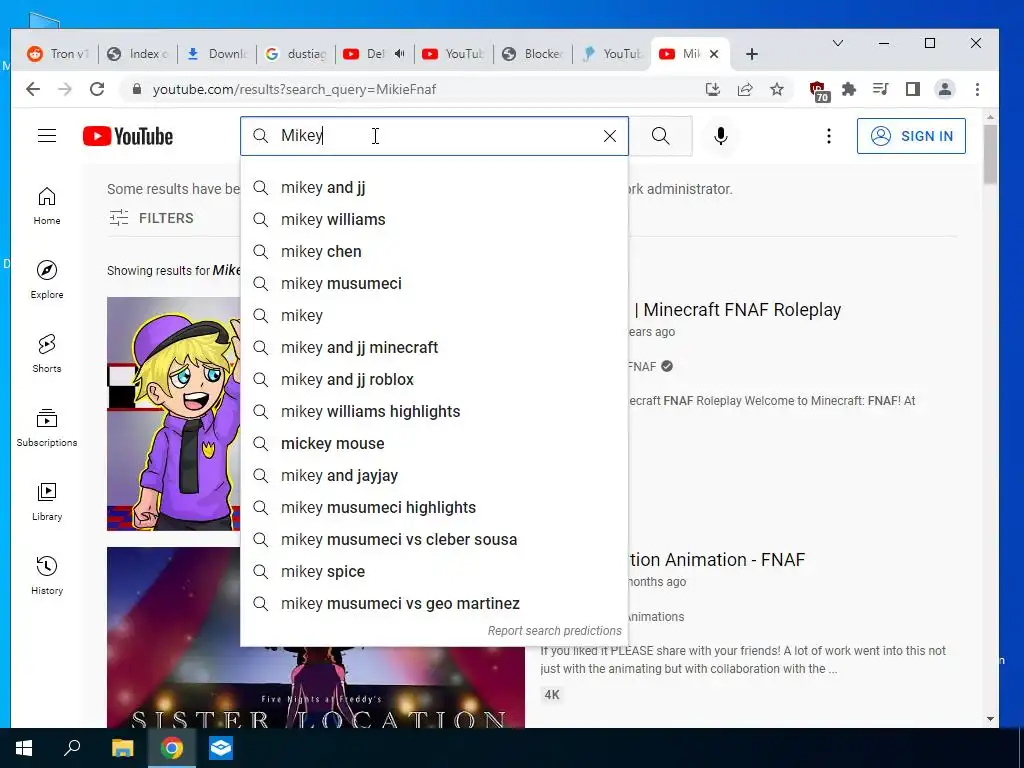This screenshot has height=768, width=1024.
Task: Go forward in Chrome
Action: pos(65,89)
